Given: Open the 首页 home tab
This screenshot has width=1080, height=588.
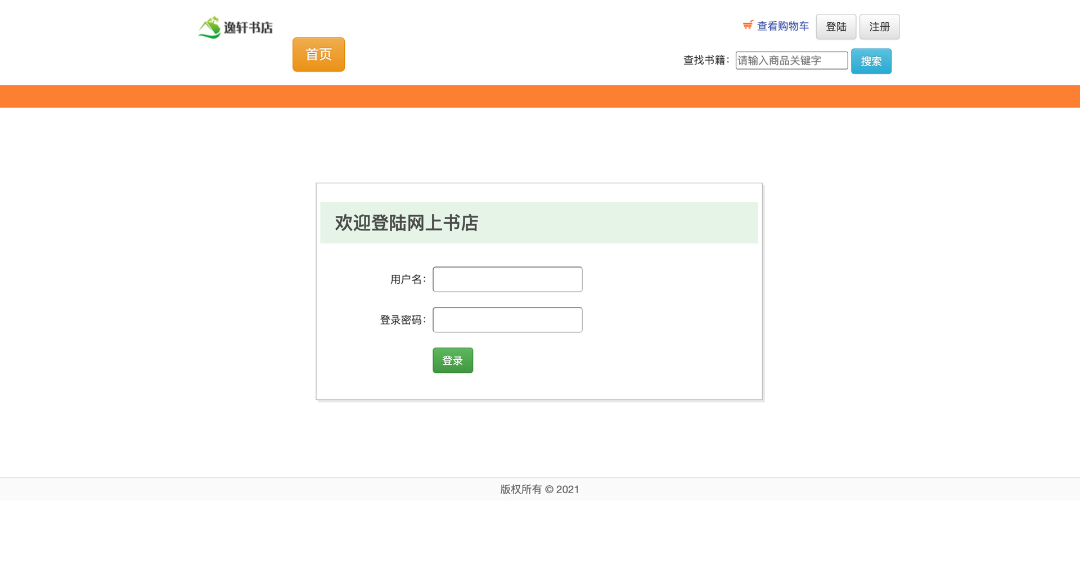Looking at the screenshot, I should tap(318, 55).
